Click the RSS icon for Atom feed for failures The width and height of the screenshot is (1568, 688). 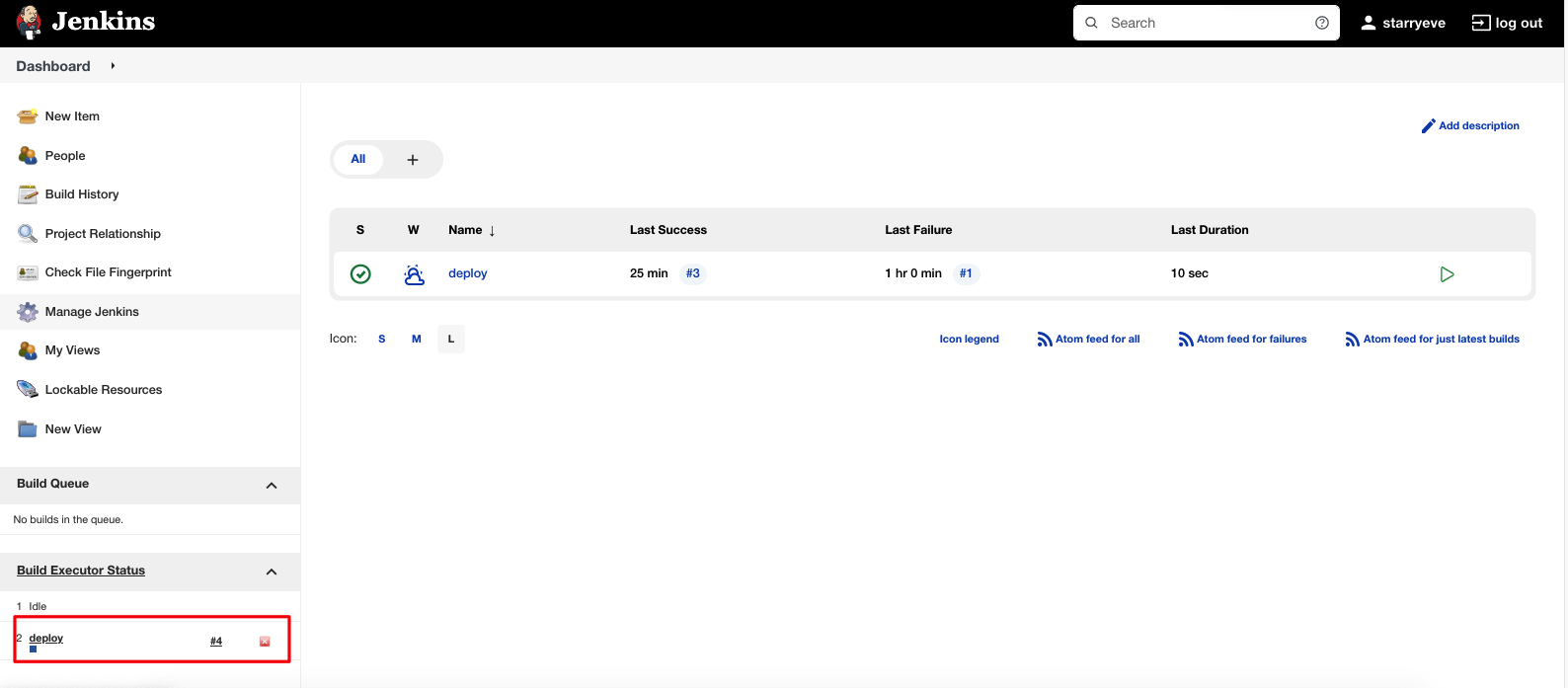(x=1186, y=340)
